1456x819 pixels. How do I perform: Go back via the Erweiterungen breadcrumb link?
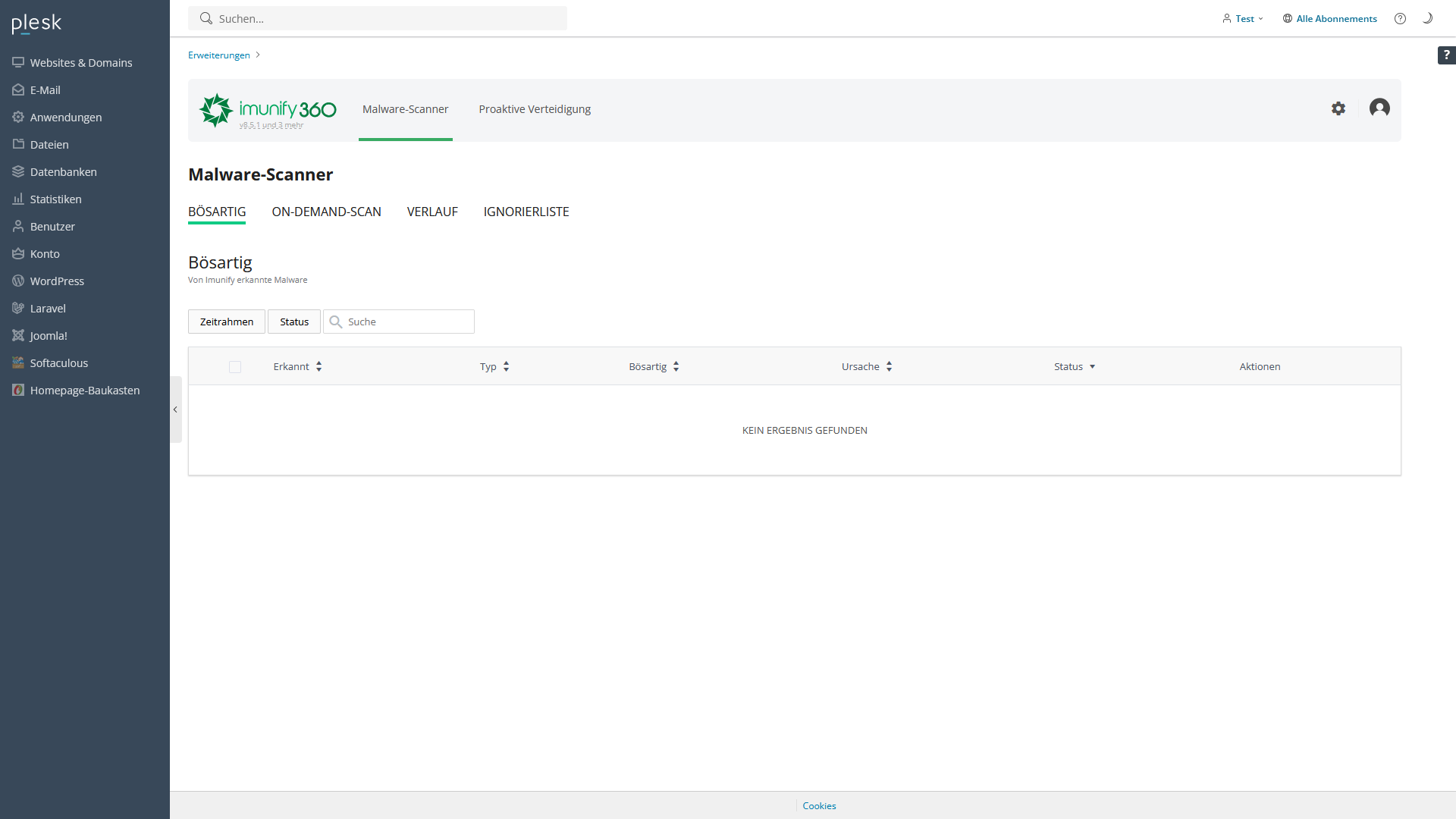[218, 55]
